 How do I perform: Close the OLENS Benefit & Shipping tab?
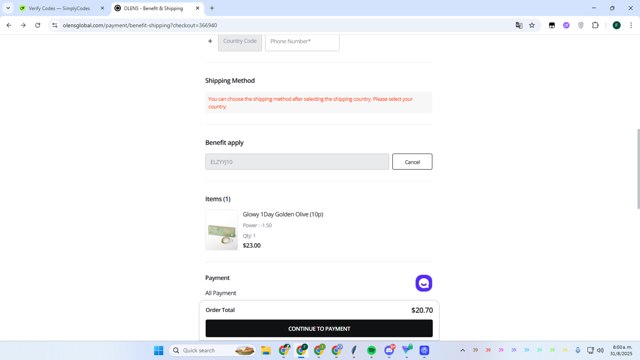[198, 8]
